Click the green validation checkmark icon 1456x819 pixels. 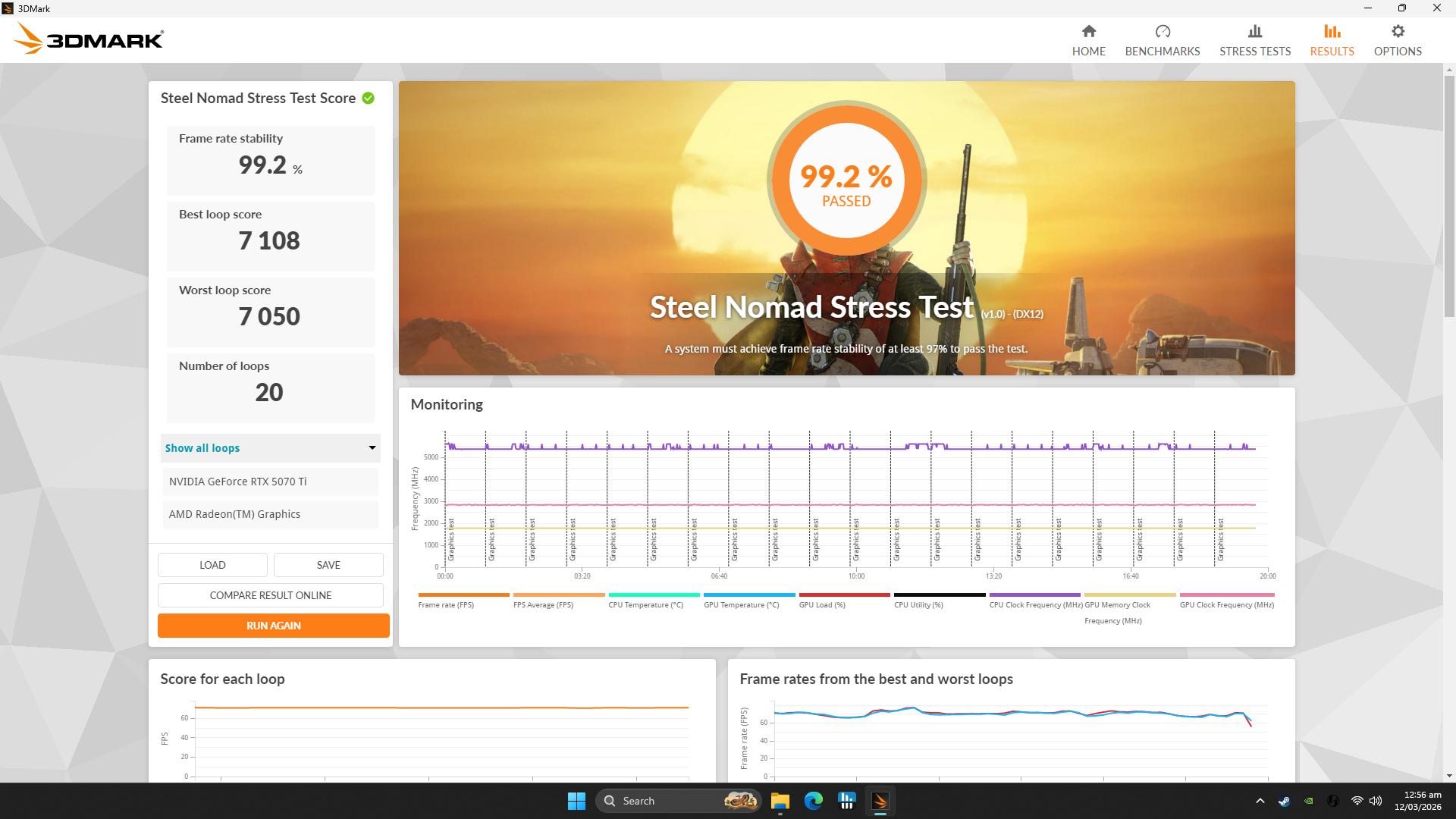click(369, 98)
